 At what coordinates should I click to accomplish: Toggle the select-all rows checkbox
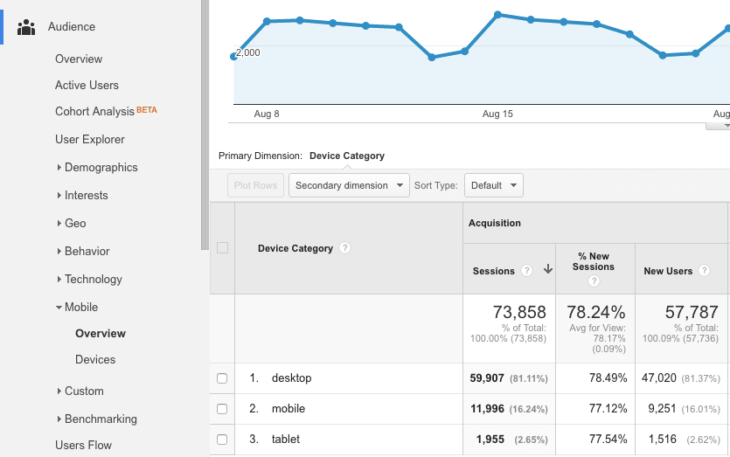coord(223,248)
